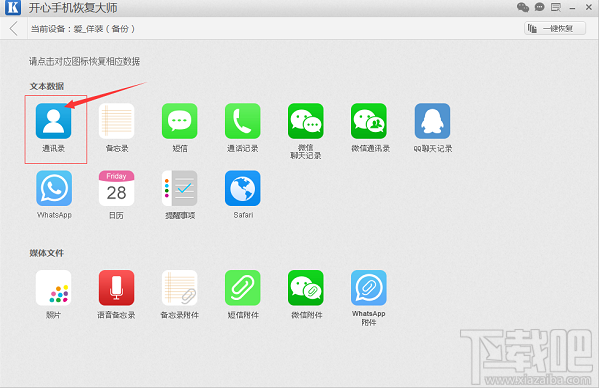This screenshot has width=600, height=390.
Task: Open the WhatsApp recovery icon
Action: click(54, 188)
